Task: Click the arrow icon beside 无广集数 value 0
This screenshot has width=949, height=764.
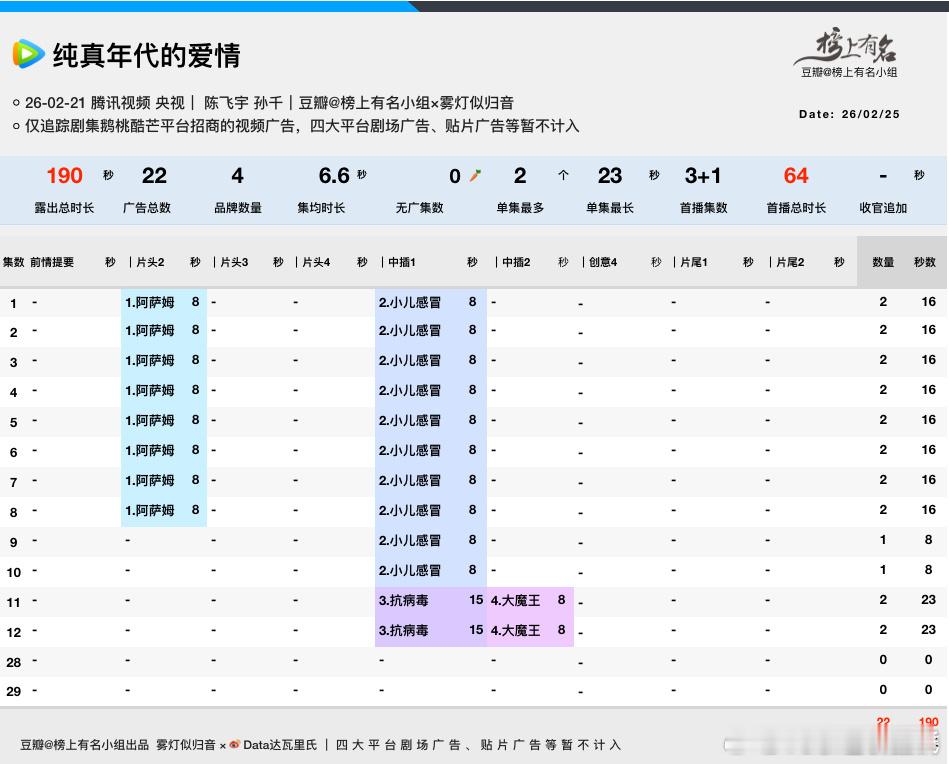Action: 476,176
